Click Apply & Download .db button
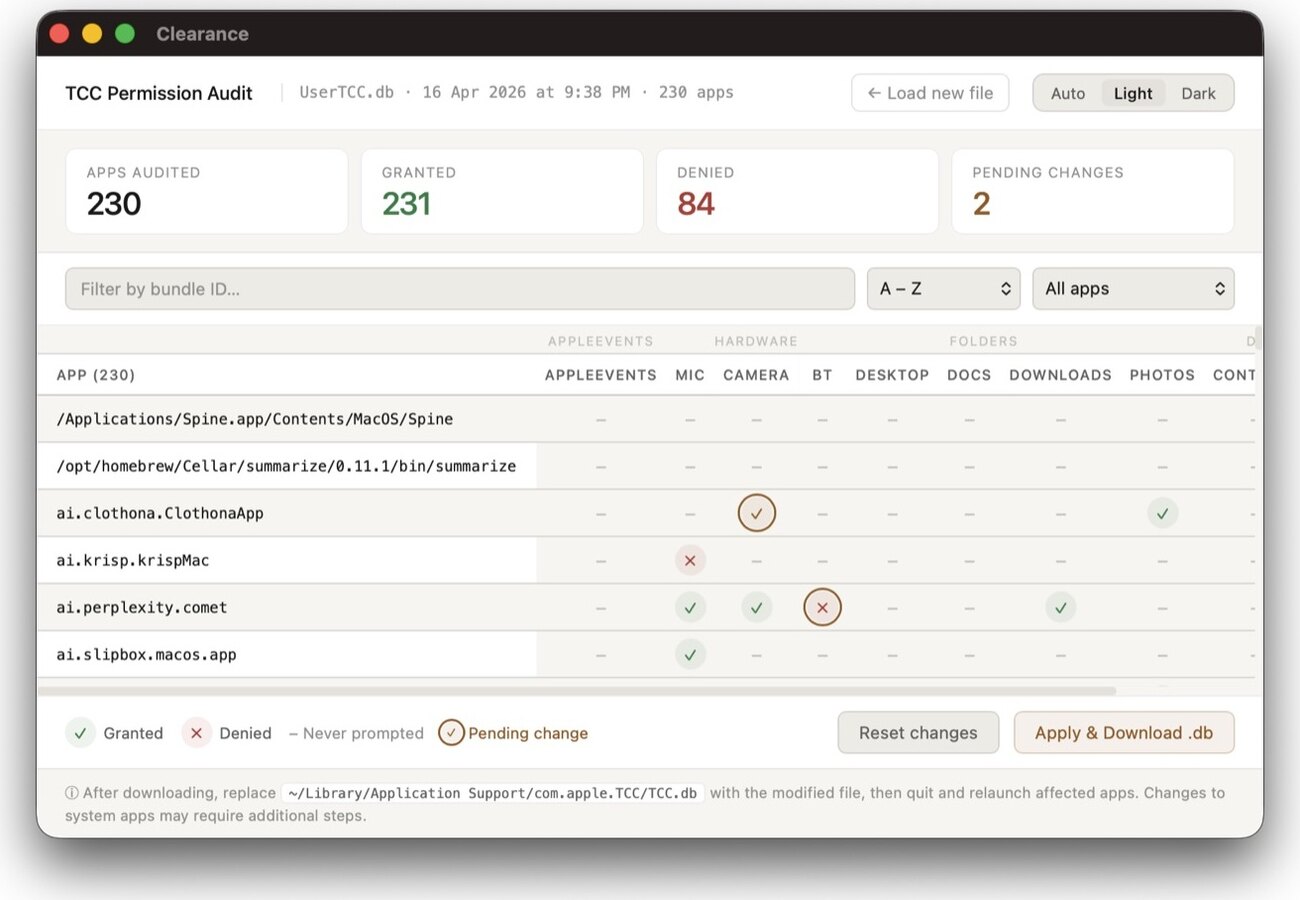Image resolution: width=1300 pixels, height=900 pixels. coord(1124,733)
